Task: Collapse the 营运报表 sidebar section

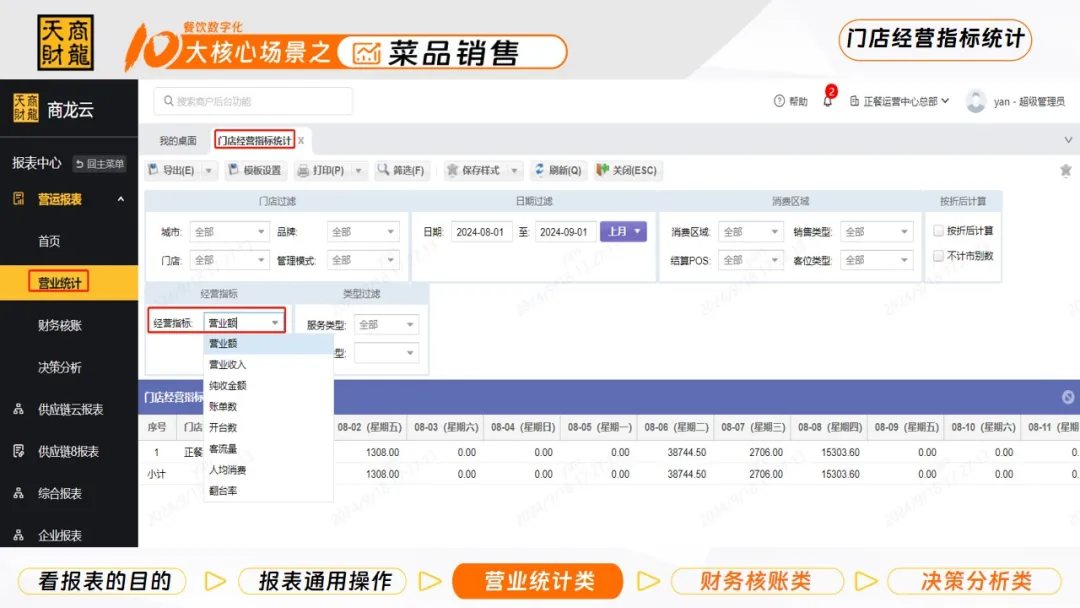Action: 121,199
